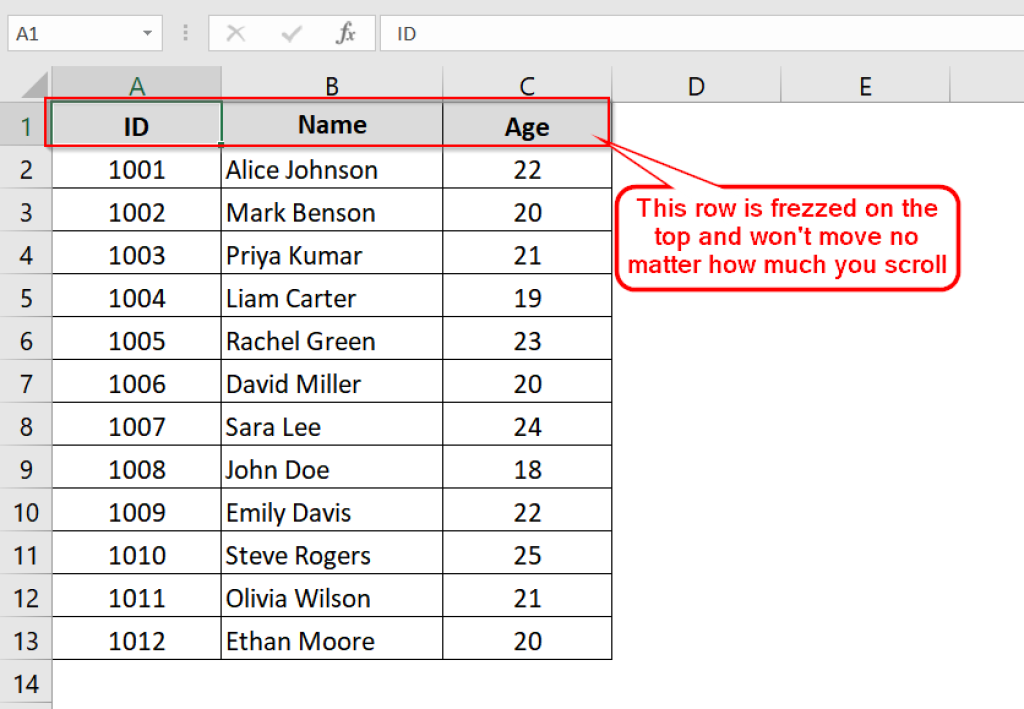Select row 14 header

pos(26,684)
